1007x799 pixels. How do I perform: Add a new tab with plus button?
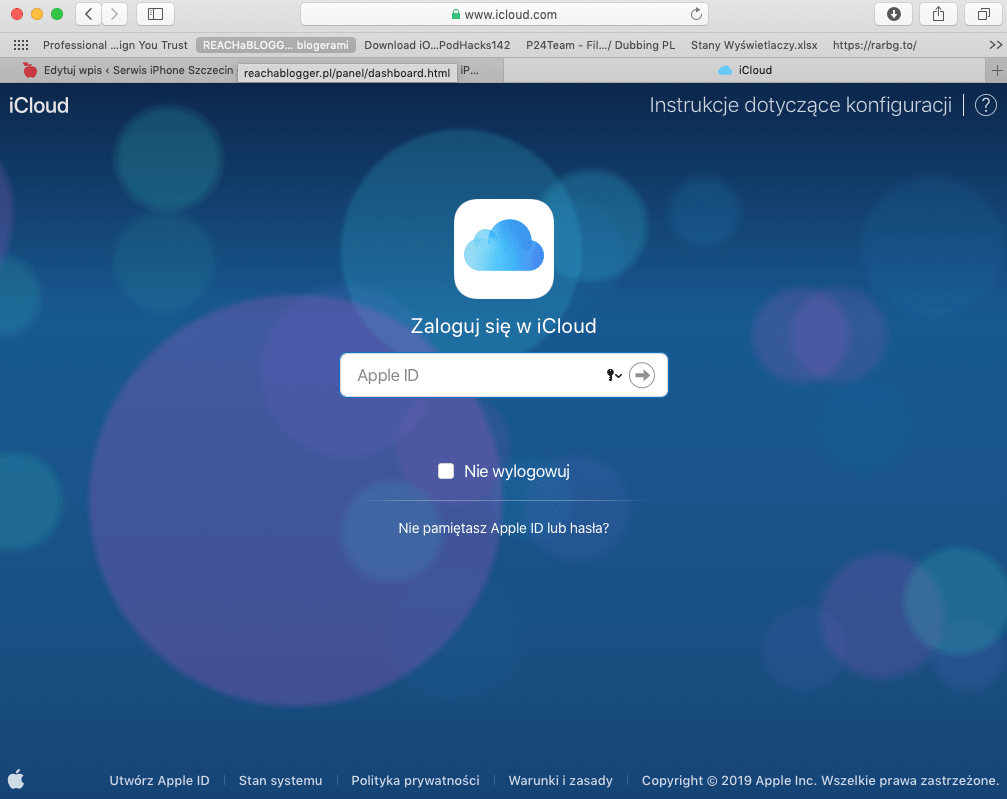(996, 70)
